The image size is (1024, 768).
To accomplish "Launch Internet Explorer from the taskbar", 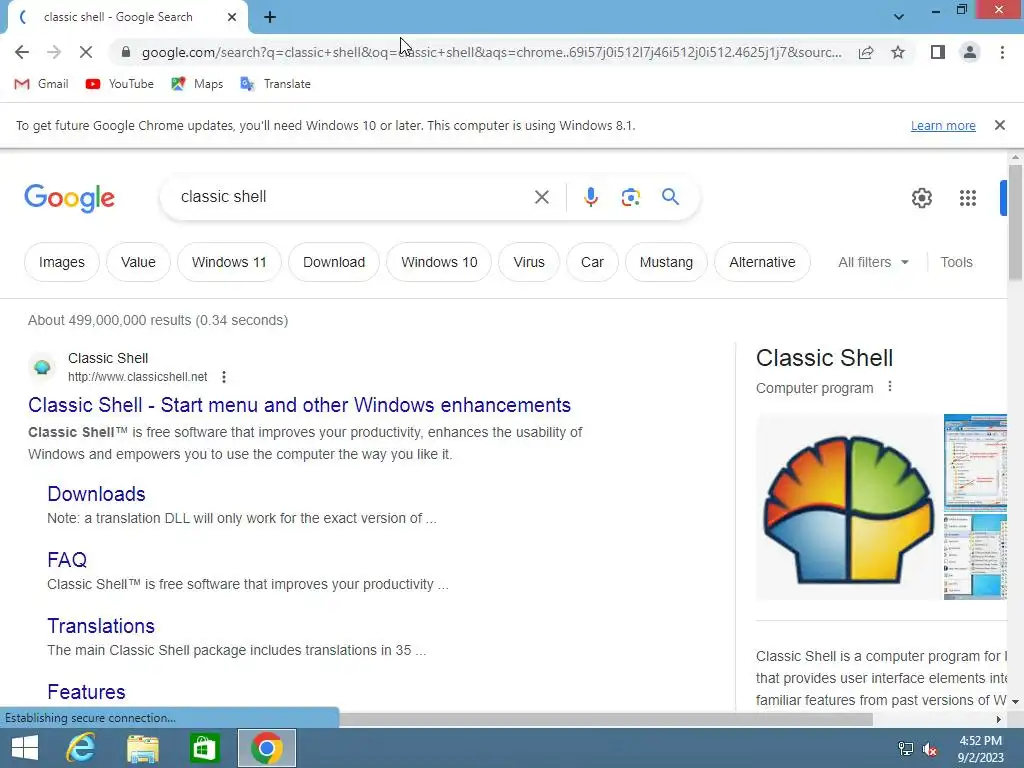I will tap(81, 748).
